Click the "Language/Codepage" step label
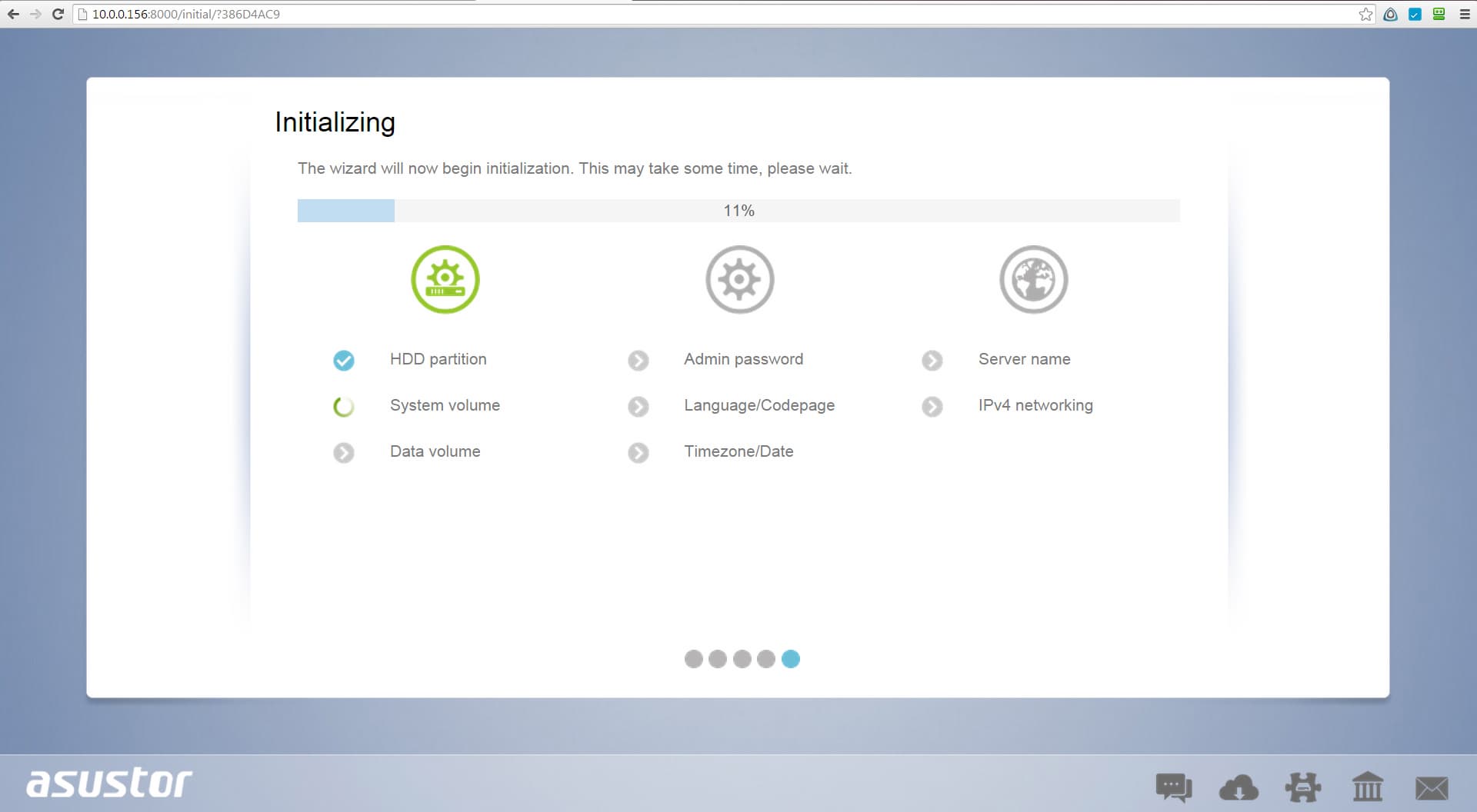 759,405
